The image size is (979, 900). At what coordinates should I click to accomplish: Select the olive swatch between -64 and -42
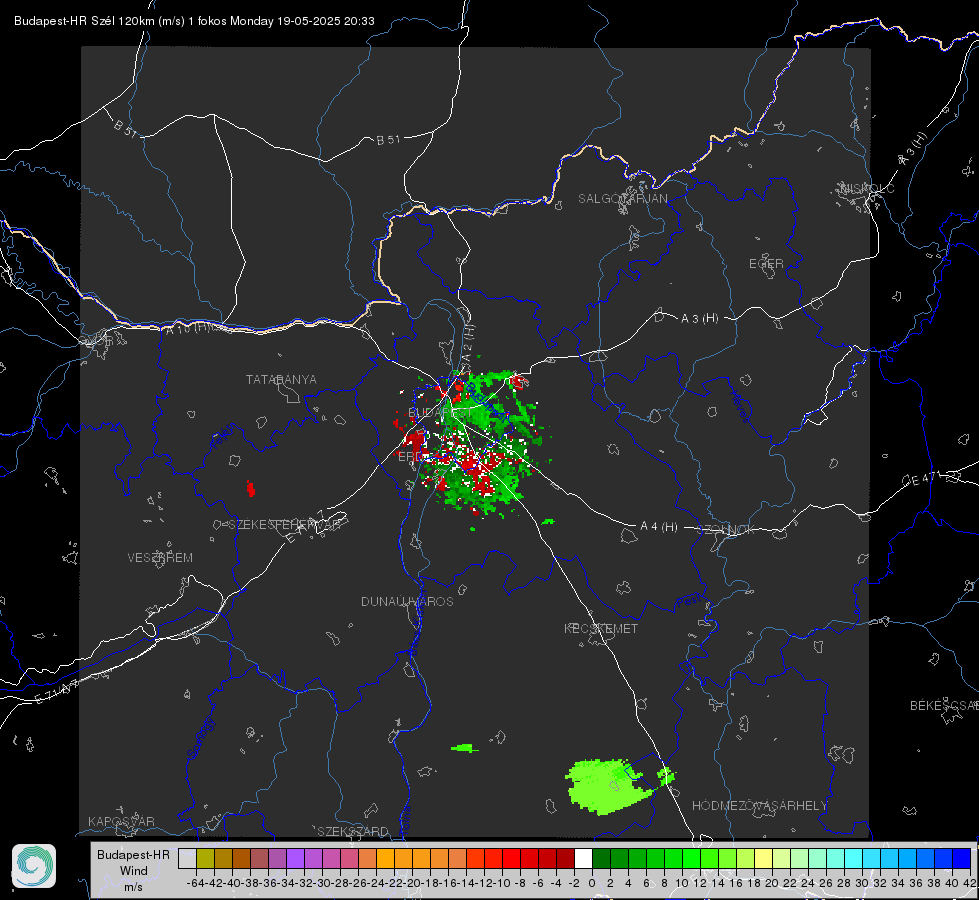[205, 858]
